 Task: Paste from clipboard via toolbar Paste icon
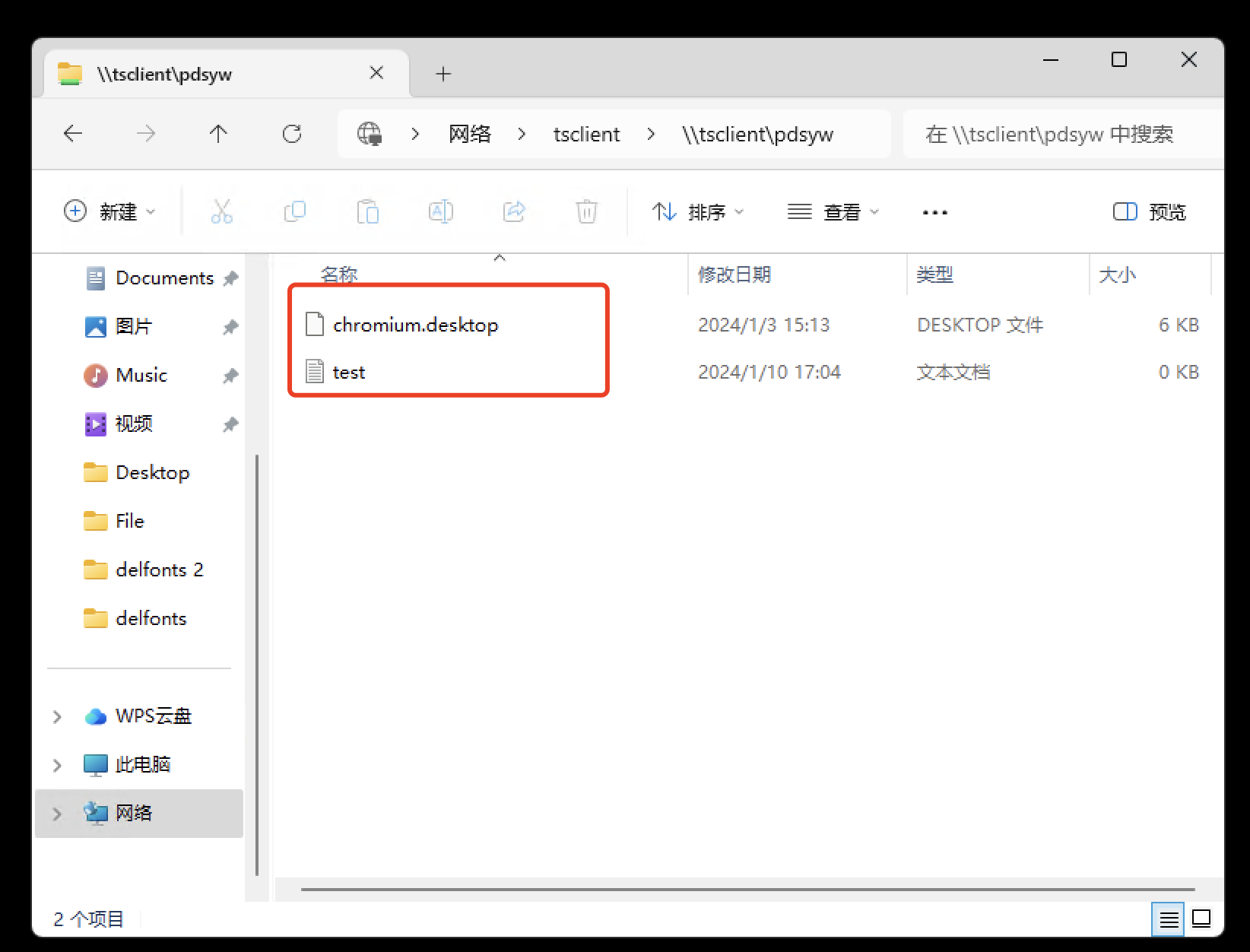click(x=368, y=211)
